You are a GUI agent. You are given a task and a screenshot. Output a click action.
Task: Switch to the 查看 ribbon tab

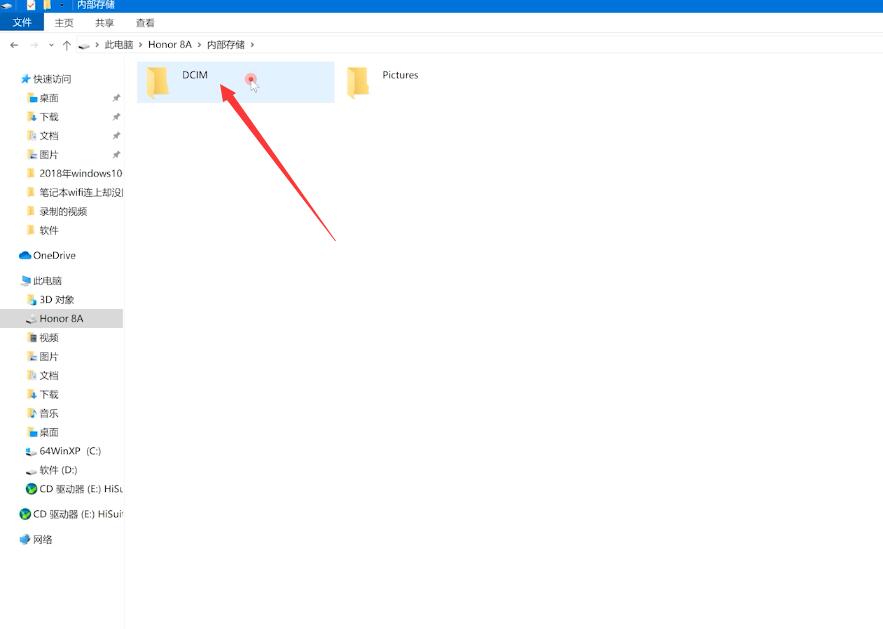pyautogui.click(x=145, y=23)
